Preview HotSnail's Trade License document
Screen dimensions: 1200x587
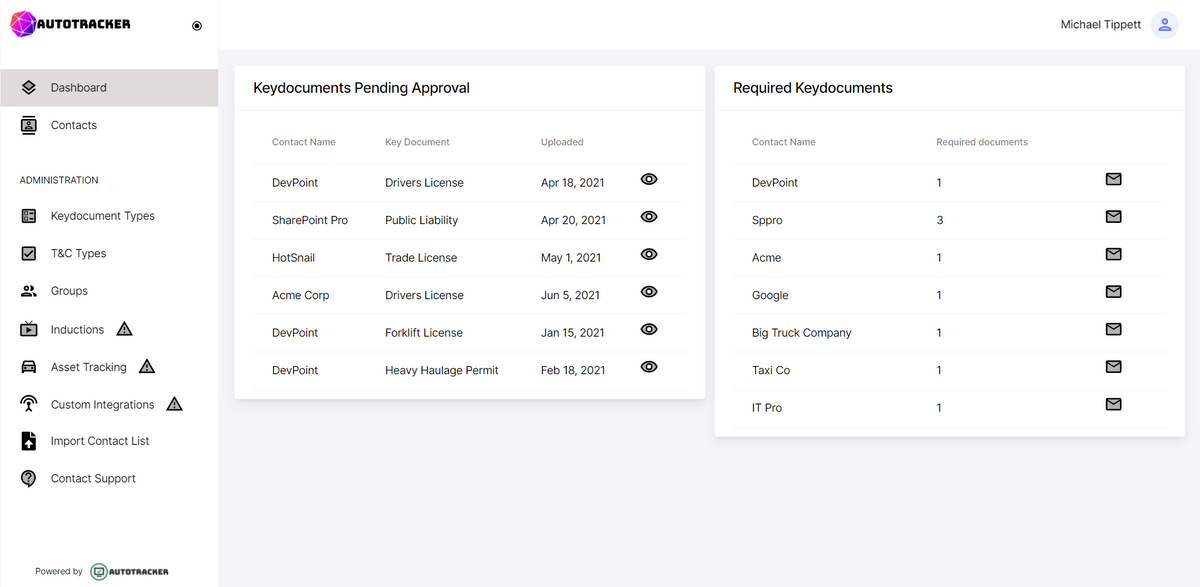tap(649, 254)
